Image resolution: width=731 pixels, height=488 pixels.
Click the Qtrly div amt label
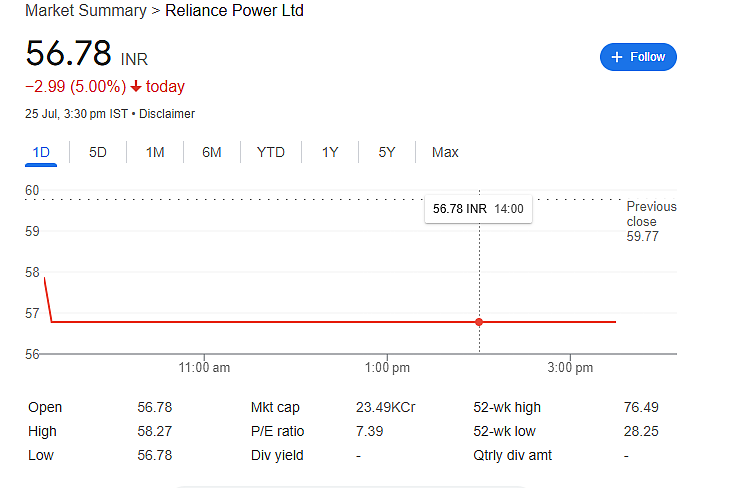512,455
